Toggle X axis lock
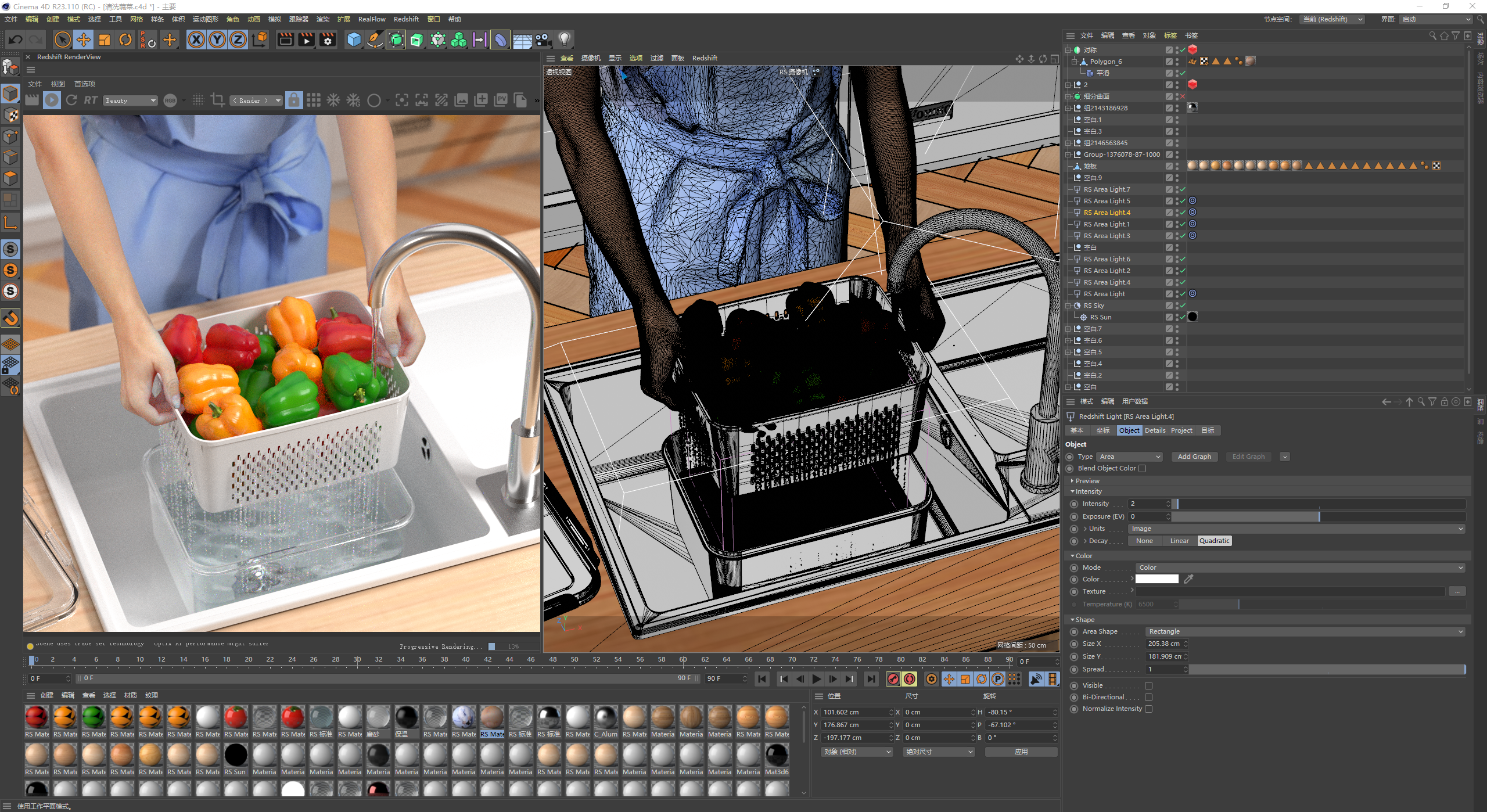The height and width of the screenshot is (812, 1487). tap(196, 39)
